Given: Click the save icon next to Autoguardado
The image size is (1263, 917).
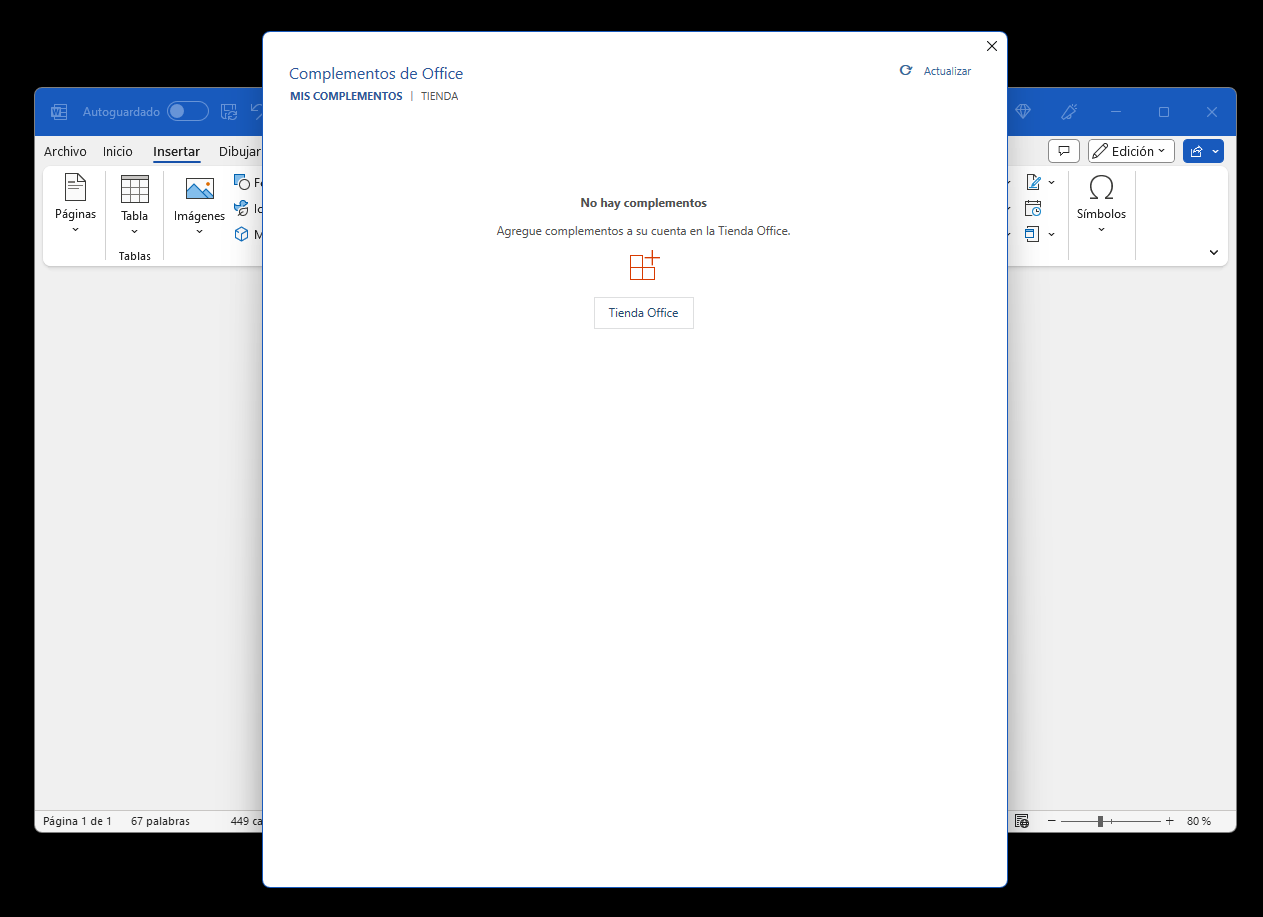Looking at the screenshot, I should coord(229,112).
